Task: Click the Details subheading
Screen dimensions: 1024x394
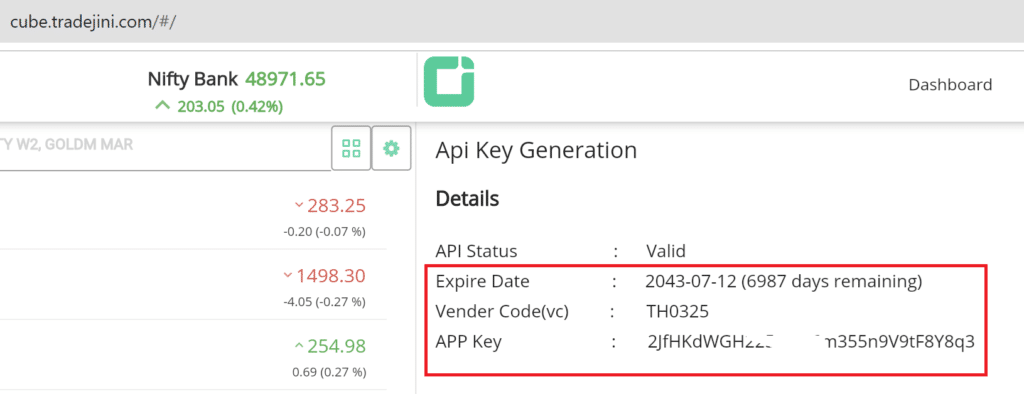Action: [468, 199]
